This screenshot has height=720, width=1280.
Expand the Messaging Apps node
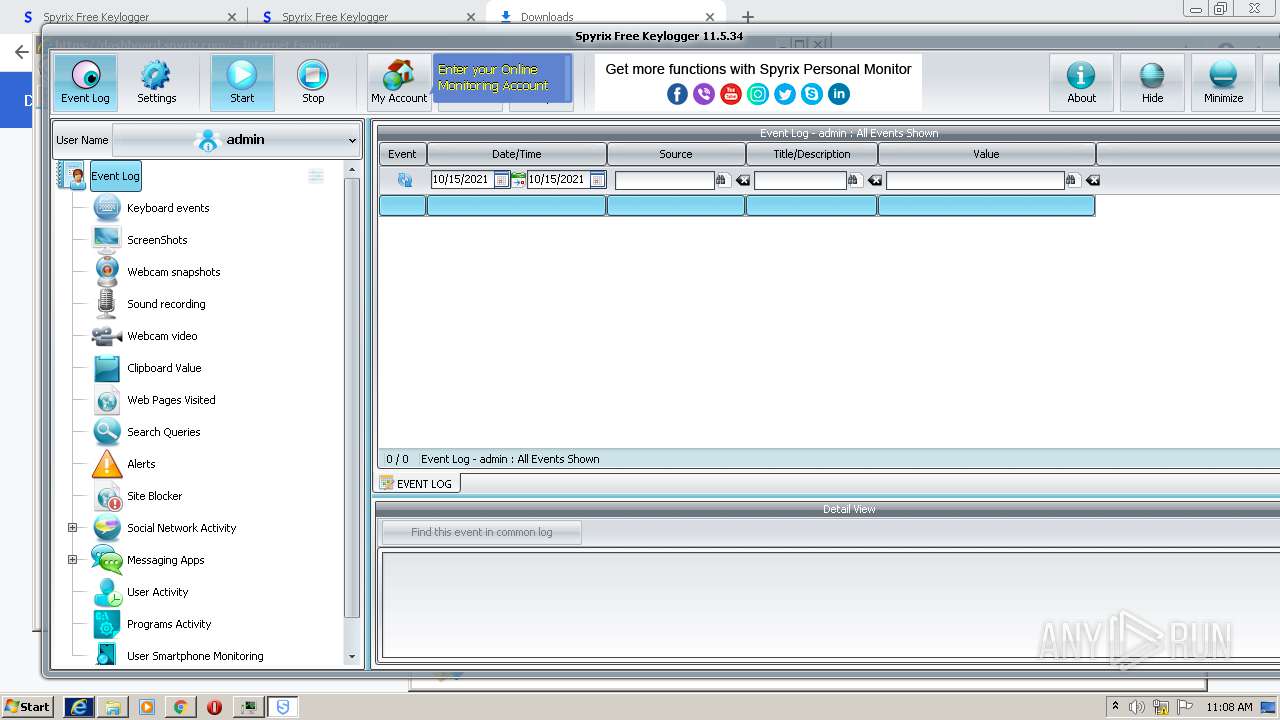click(x=72, y=560)
